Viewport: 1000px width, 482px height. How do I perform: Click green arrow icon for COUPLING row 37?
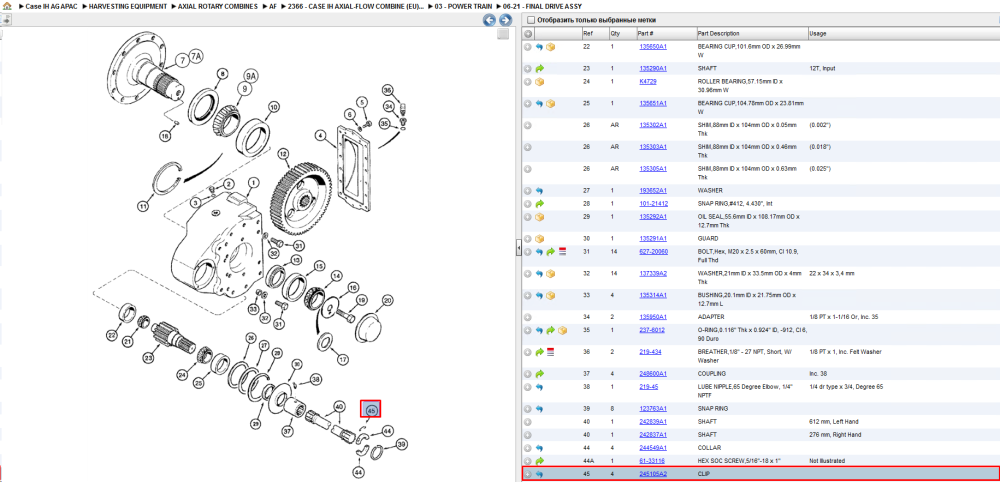[x=540, y=374]
